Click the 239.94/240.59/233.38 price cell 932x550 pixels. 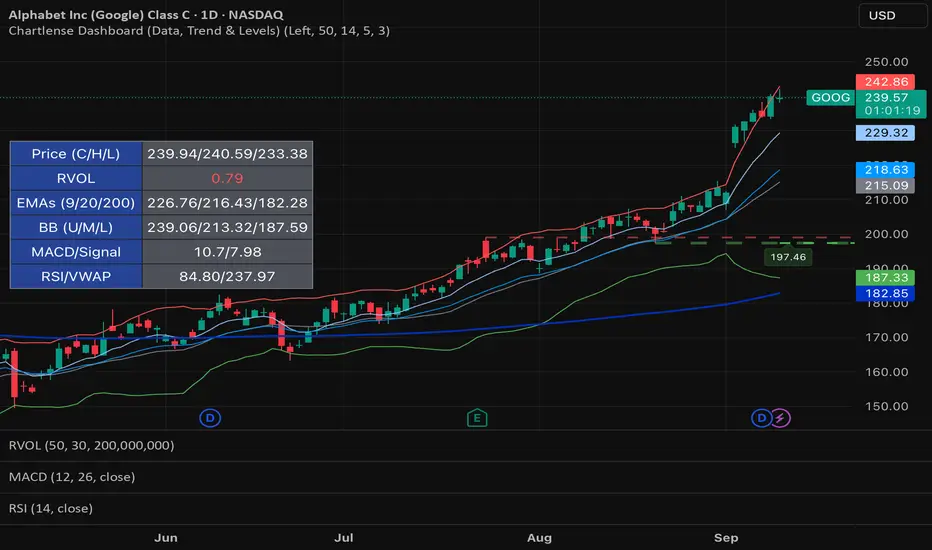[x=228, y=154]
